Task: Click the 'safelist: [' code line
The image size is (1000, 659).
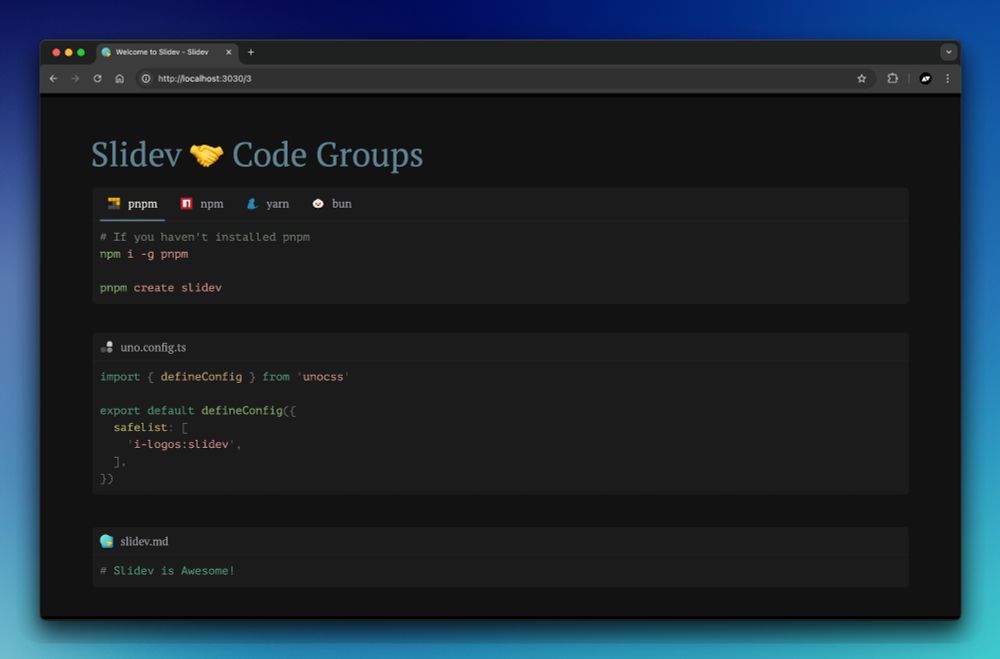Action: tap(151, 427)
